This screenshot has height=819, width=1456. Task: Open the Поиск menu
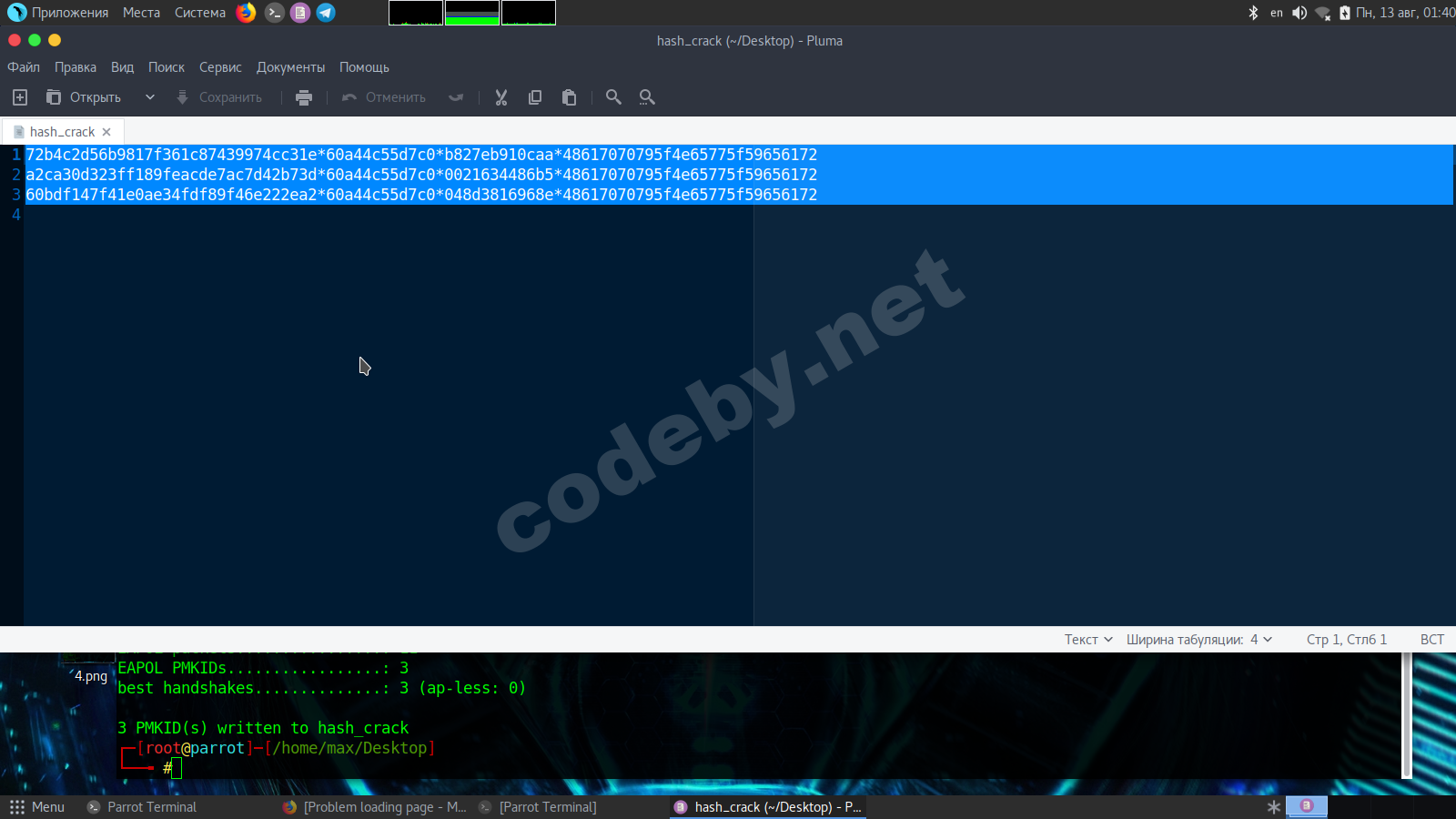(167, 67)
